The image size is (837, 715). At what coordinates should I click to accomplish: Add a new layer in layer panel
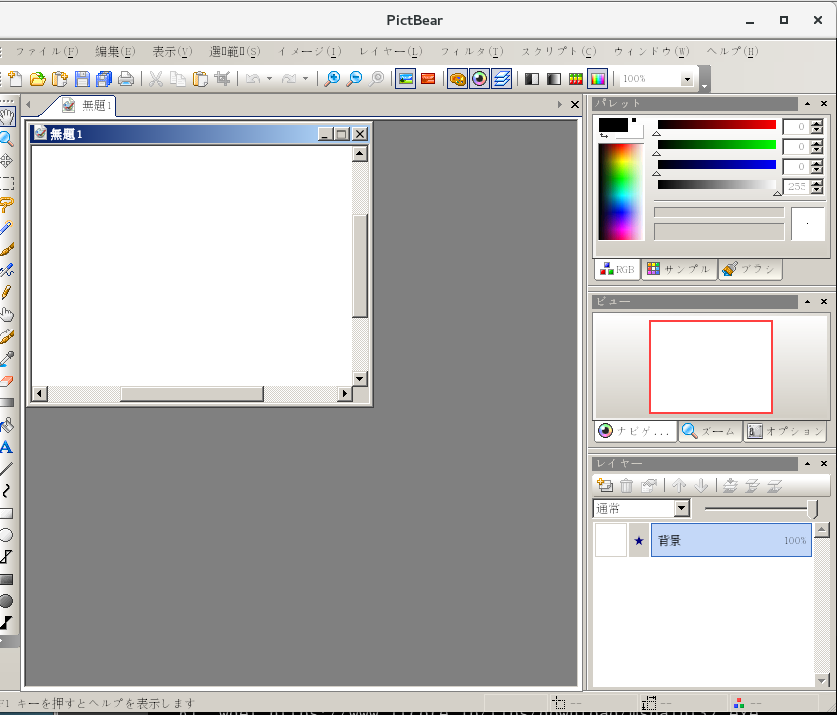tap(604, 486)
